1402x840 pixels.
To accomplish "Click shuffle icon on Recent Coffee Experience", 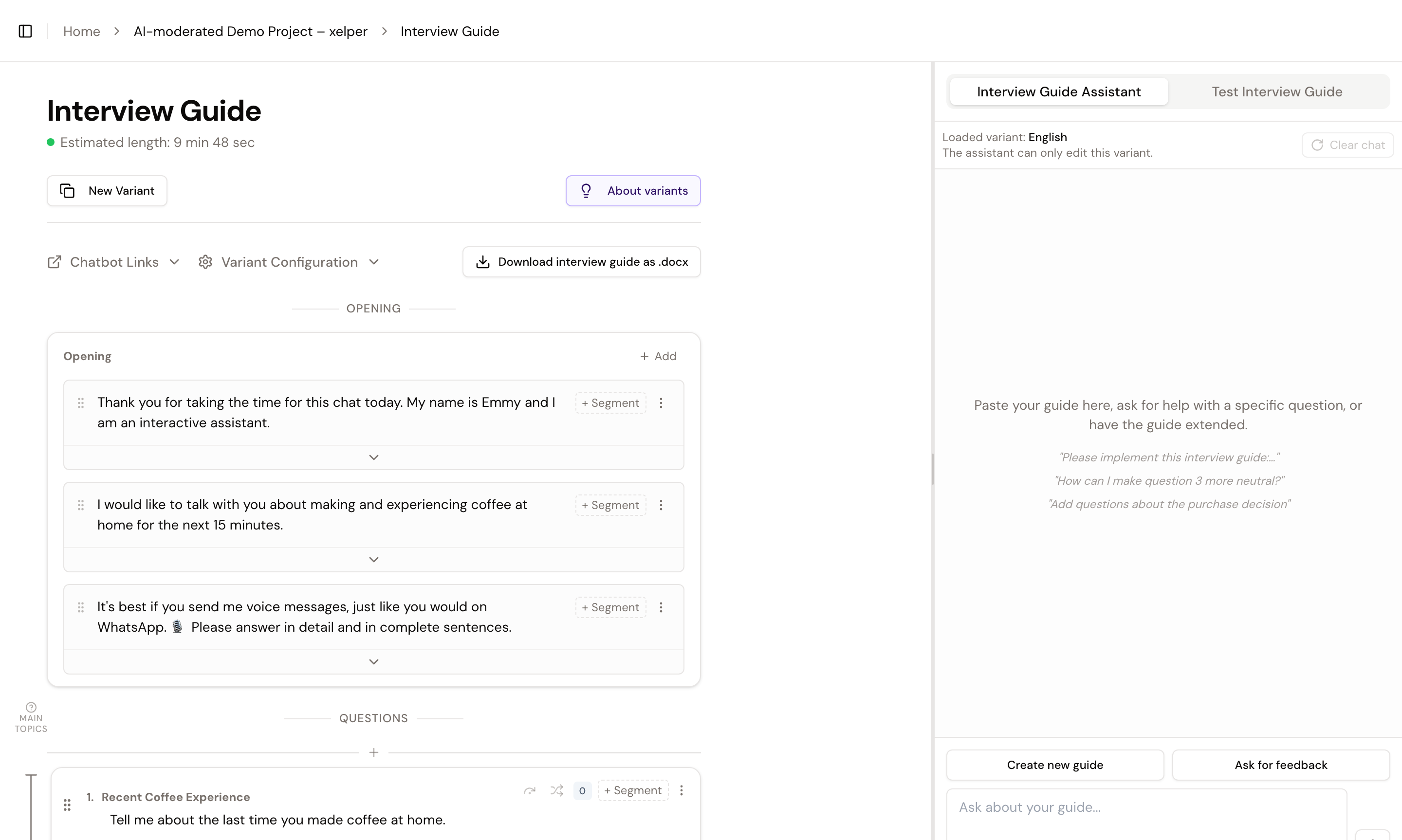I will (x=557, y=790).
